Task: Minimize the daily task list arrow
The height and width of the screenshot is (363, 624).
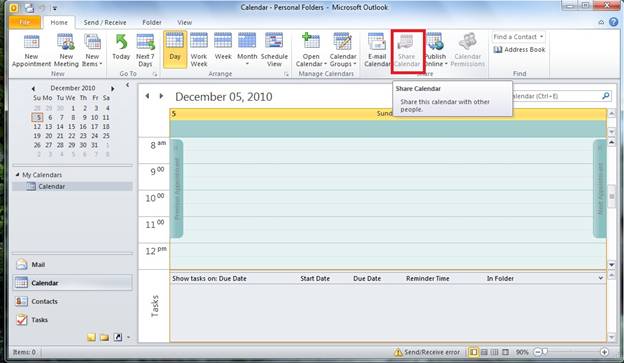Action: (x=601, y=278)
